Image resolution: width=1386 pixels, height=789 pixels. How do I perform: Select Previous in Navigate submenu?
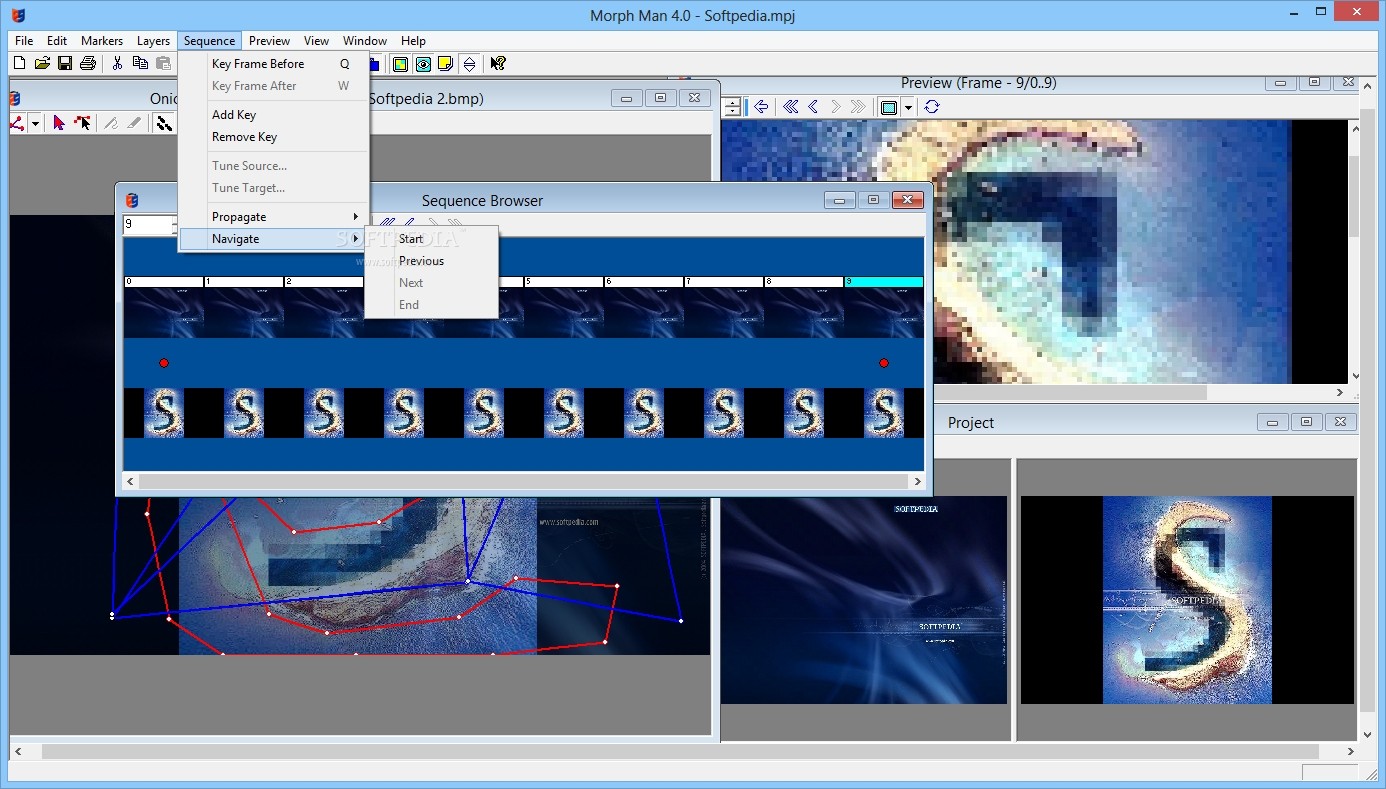[x=431, y=261]
